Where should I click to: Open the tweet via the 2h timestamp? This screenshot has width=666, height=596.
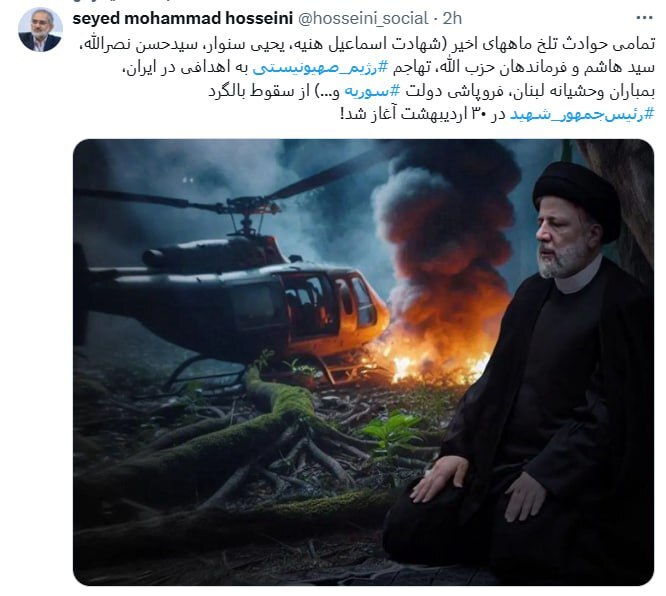tap(452, 19)
